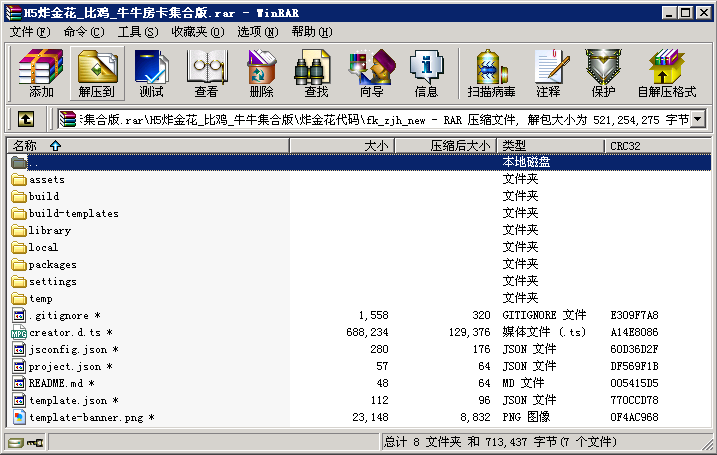Open the Wizard (向导) tool
717x455 pixels.
tap(371, 73)
